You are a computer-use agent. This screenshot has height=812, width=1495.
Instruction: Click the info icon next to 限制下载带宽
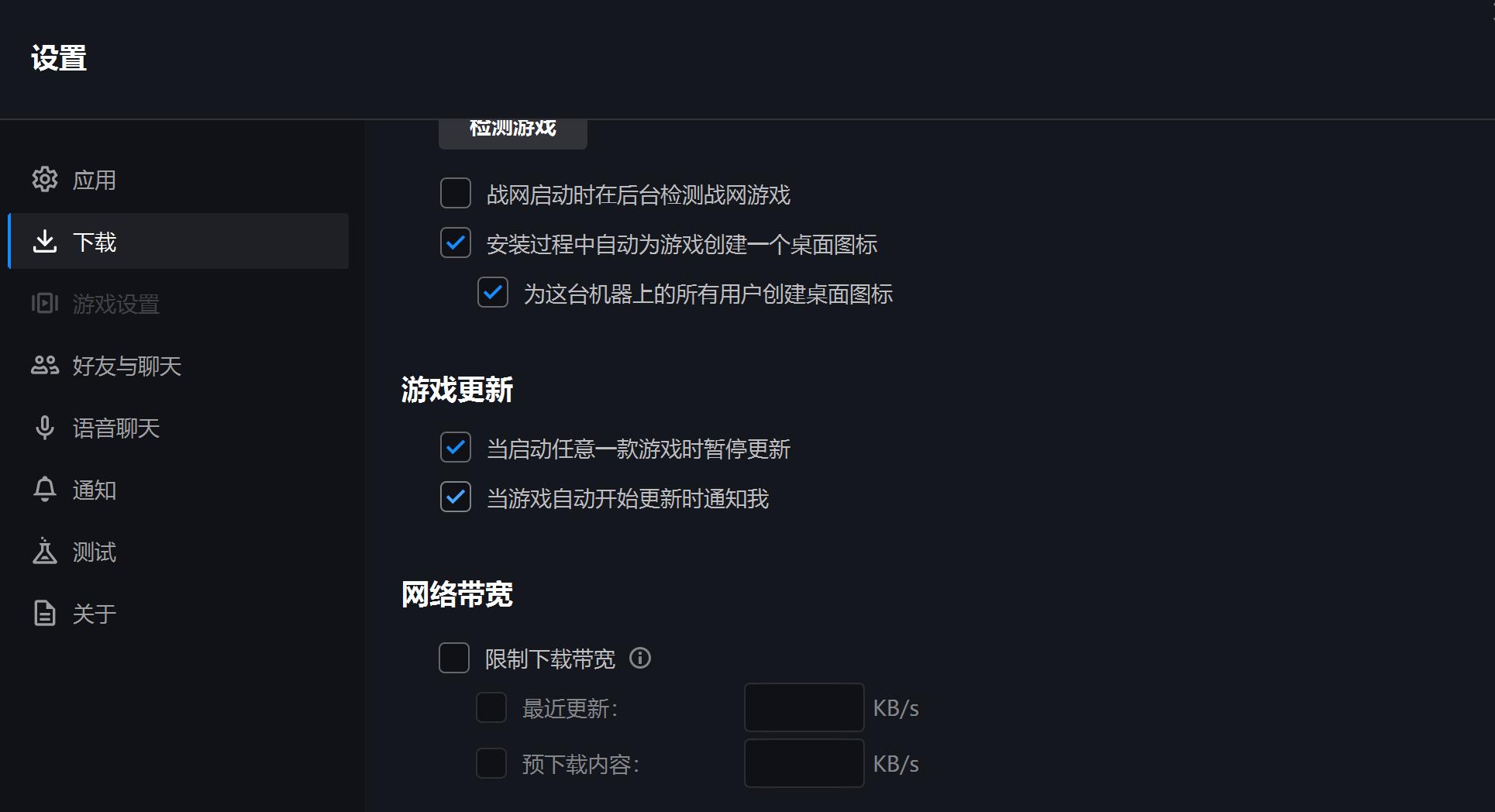coord(640,659)
